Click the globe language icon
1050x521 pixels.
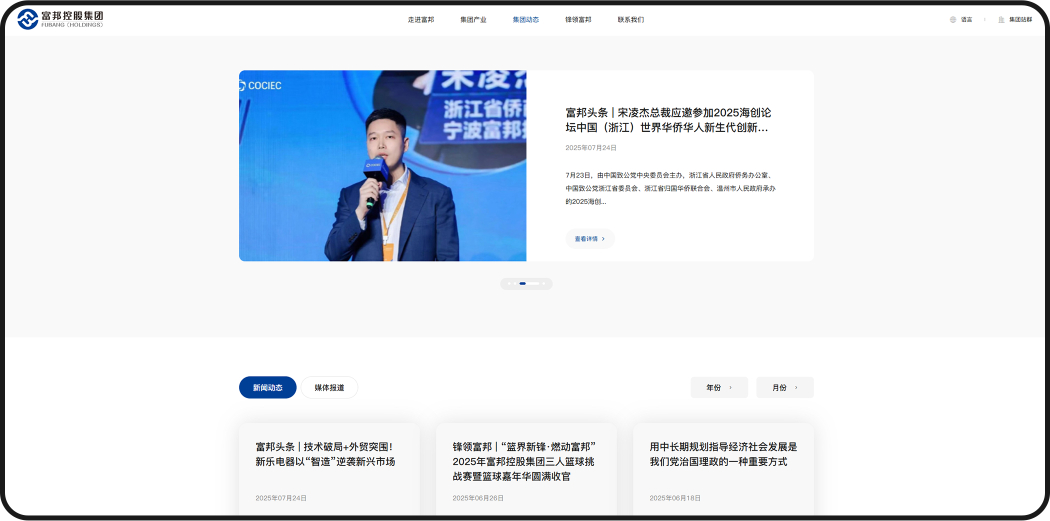click(953, 19)
